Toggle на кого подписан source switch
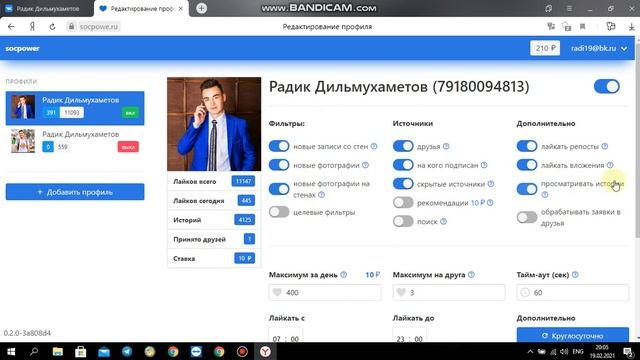This screenshot has height=360, width=640. tap(403, 165)
